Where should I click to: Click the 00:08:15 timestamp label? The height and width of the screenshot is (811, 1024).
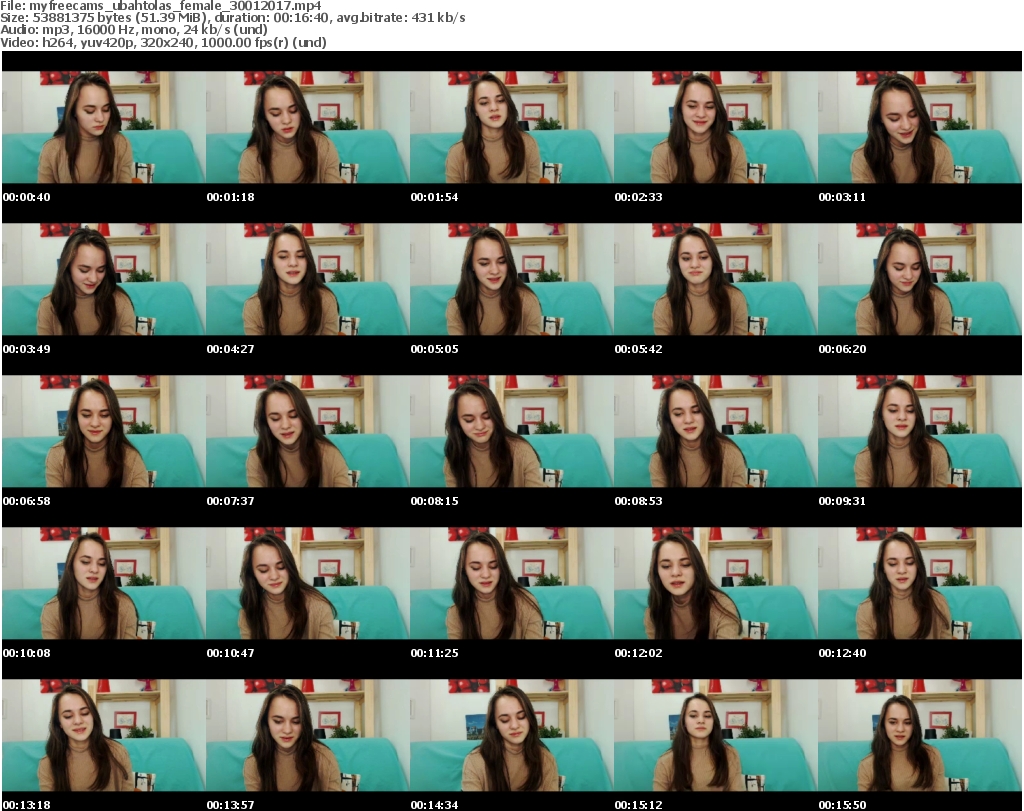coord(434,501)
